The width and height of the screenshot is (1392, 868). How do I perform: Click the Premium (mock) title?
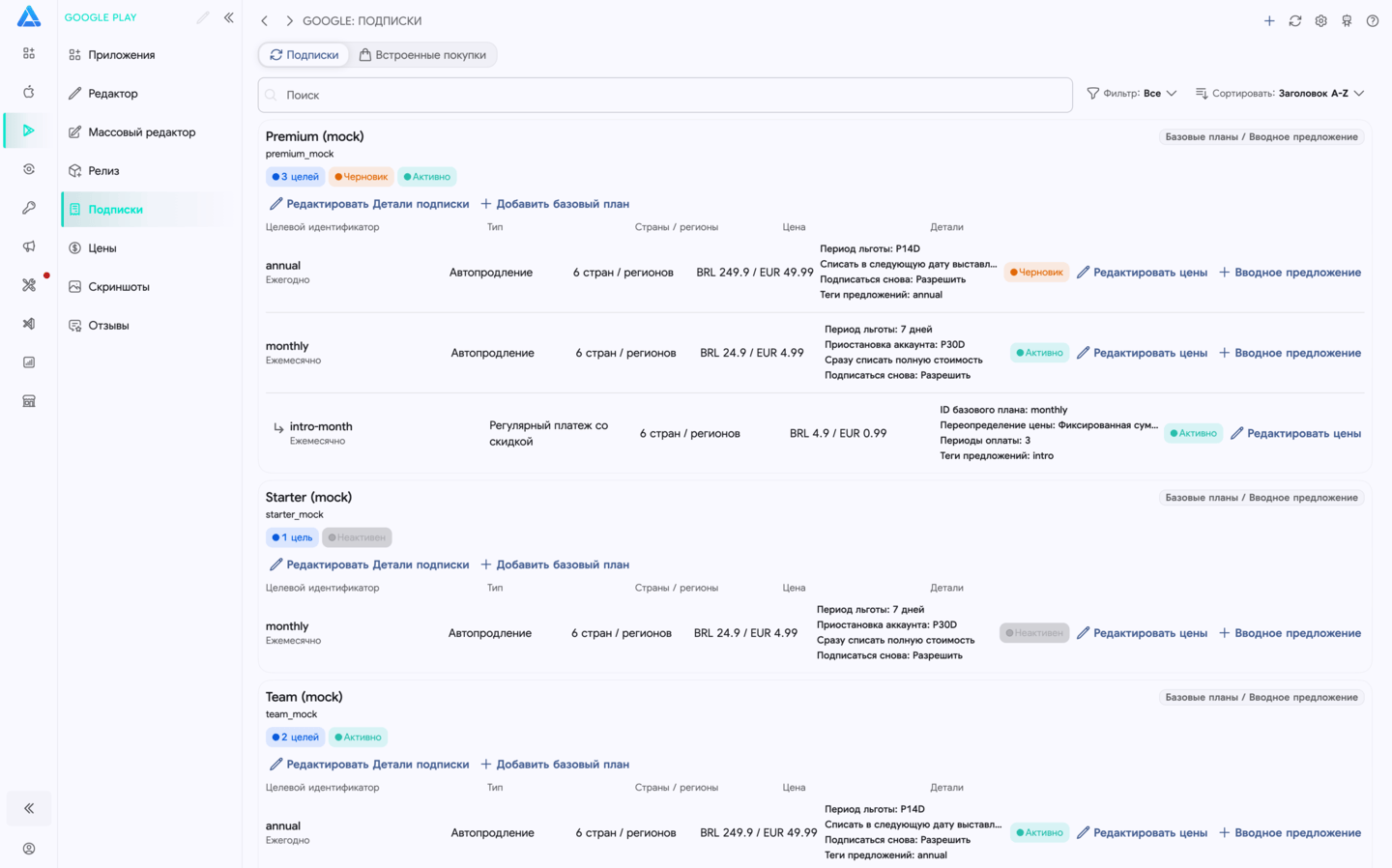click(x=315, y=136)
